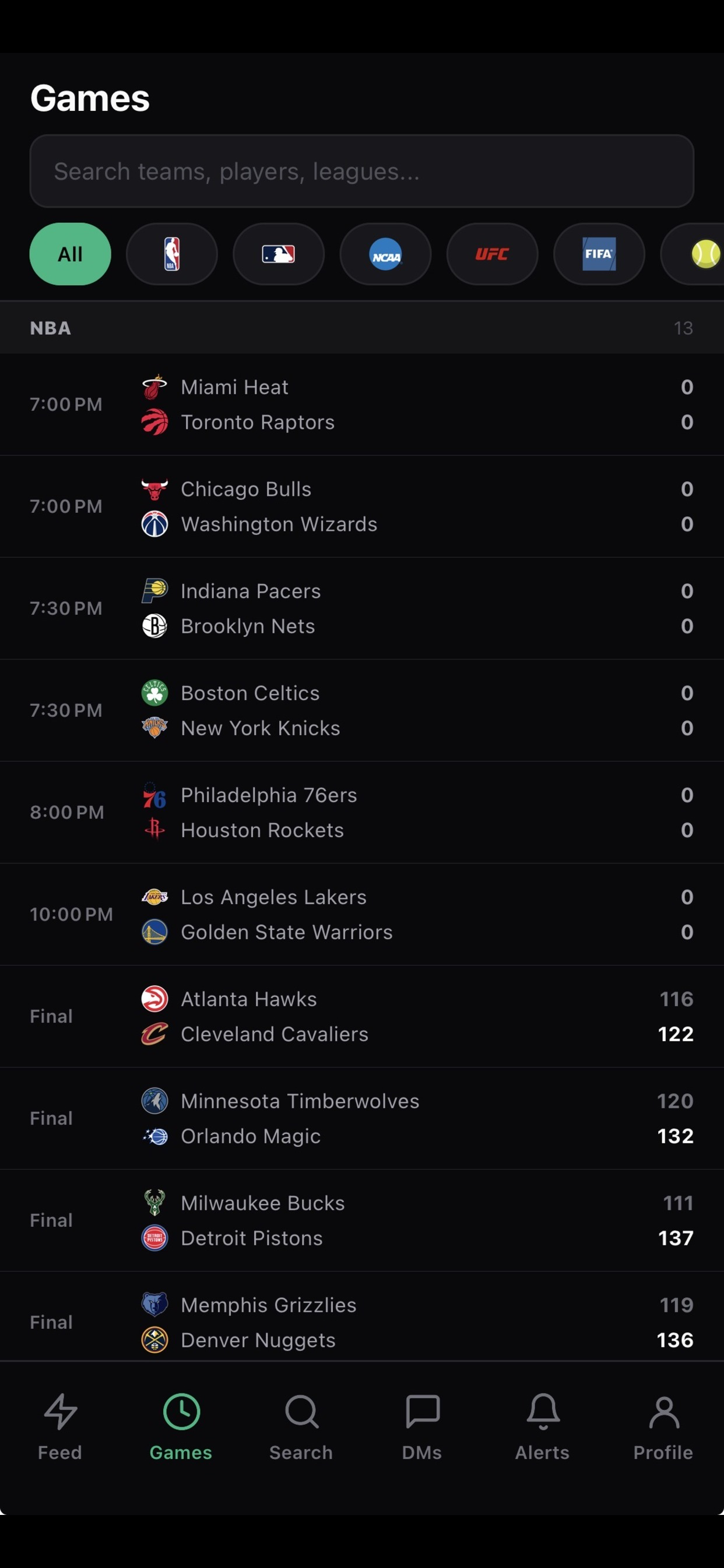Collapse the NBA section header

[362, 327]
